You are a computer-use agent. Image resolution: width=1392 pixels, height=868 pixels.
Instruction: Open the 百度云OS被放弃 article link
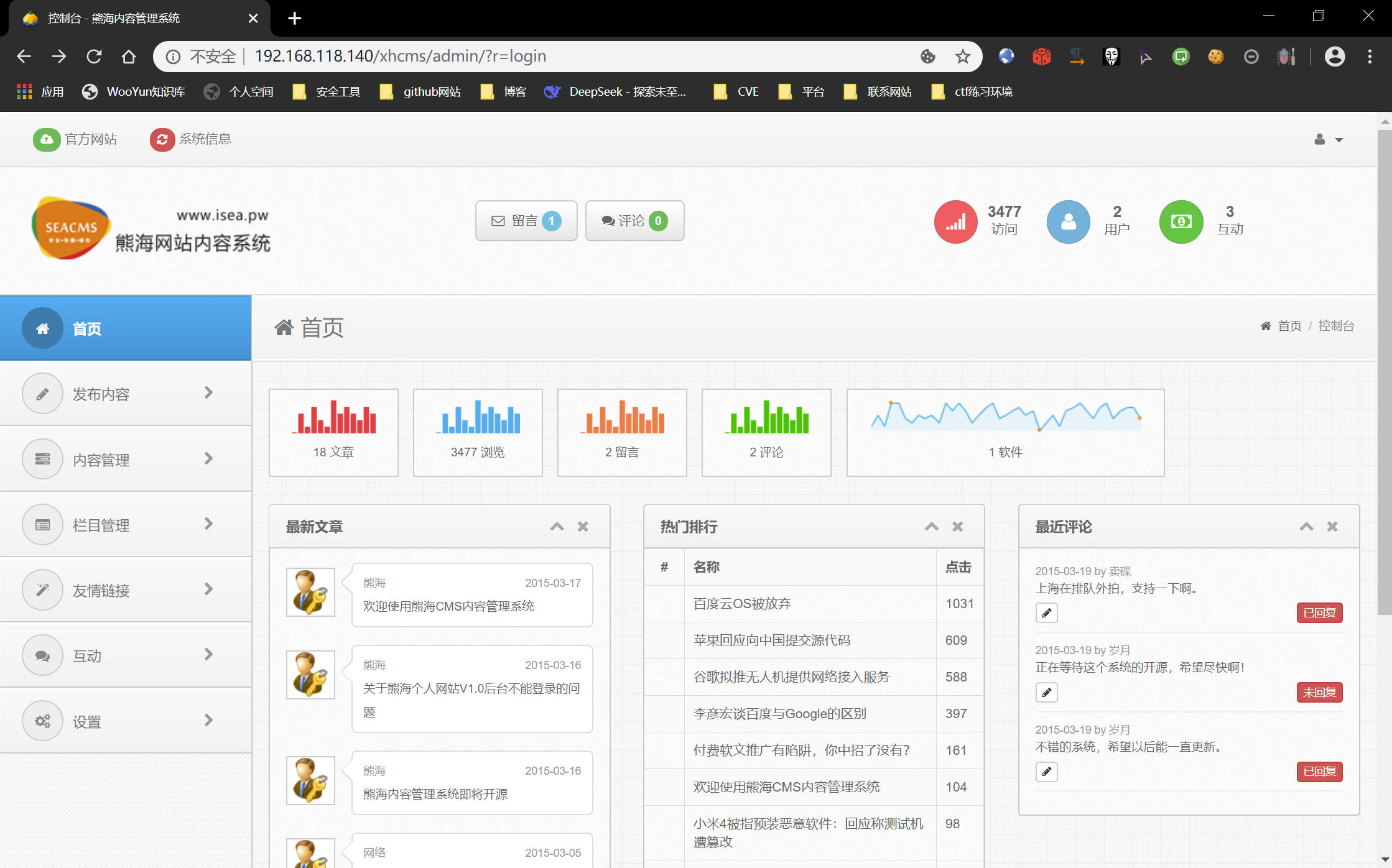(742, 604)
